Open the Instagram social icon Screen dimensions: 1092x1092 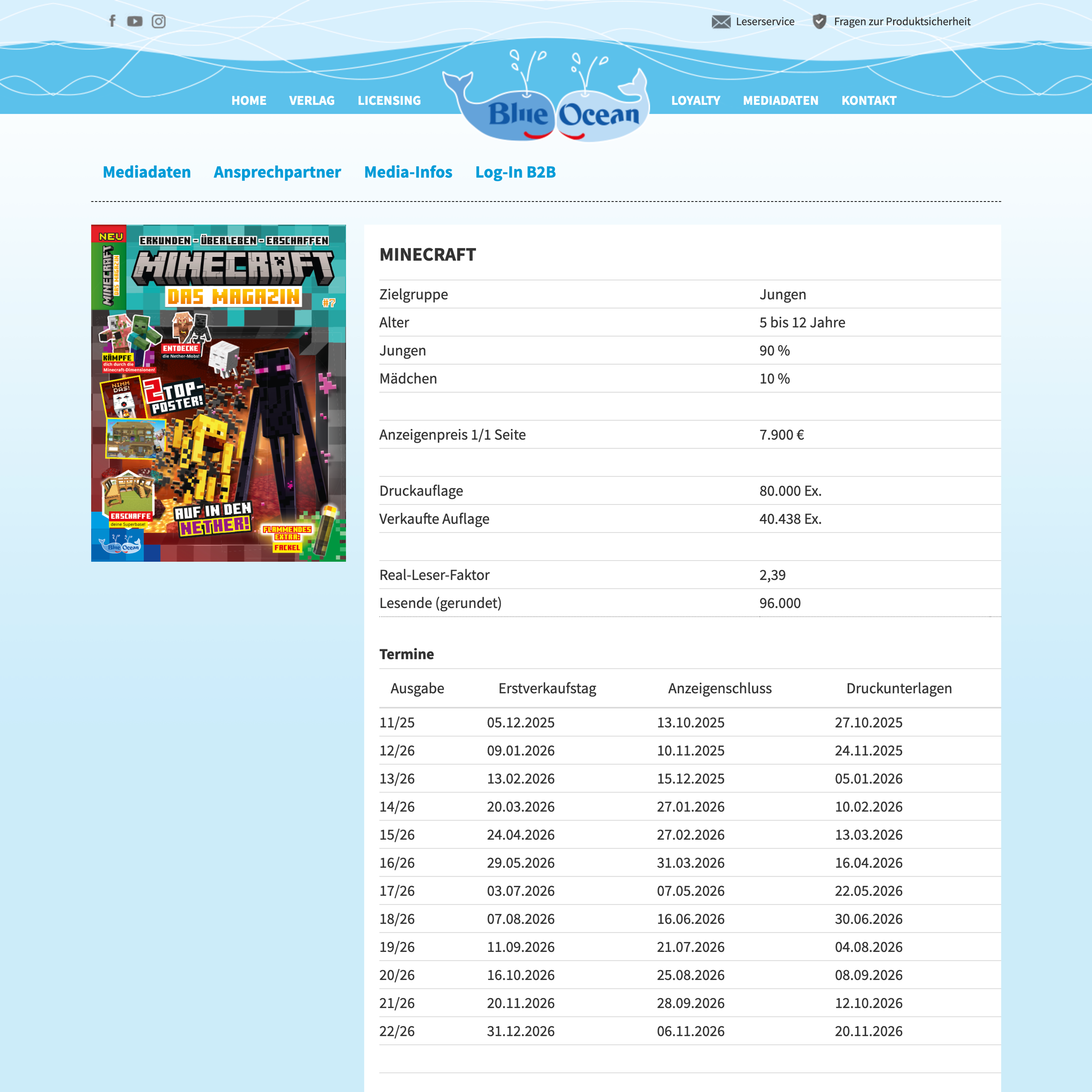coord(159,21)
